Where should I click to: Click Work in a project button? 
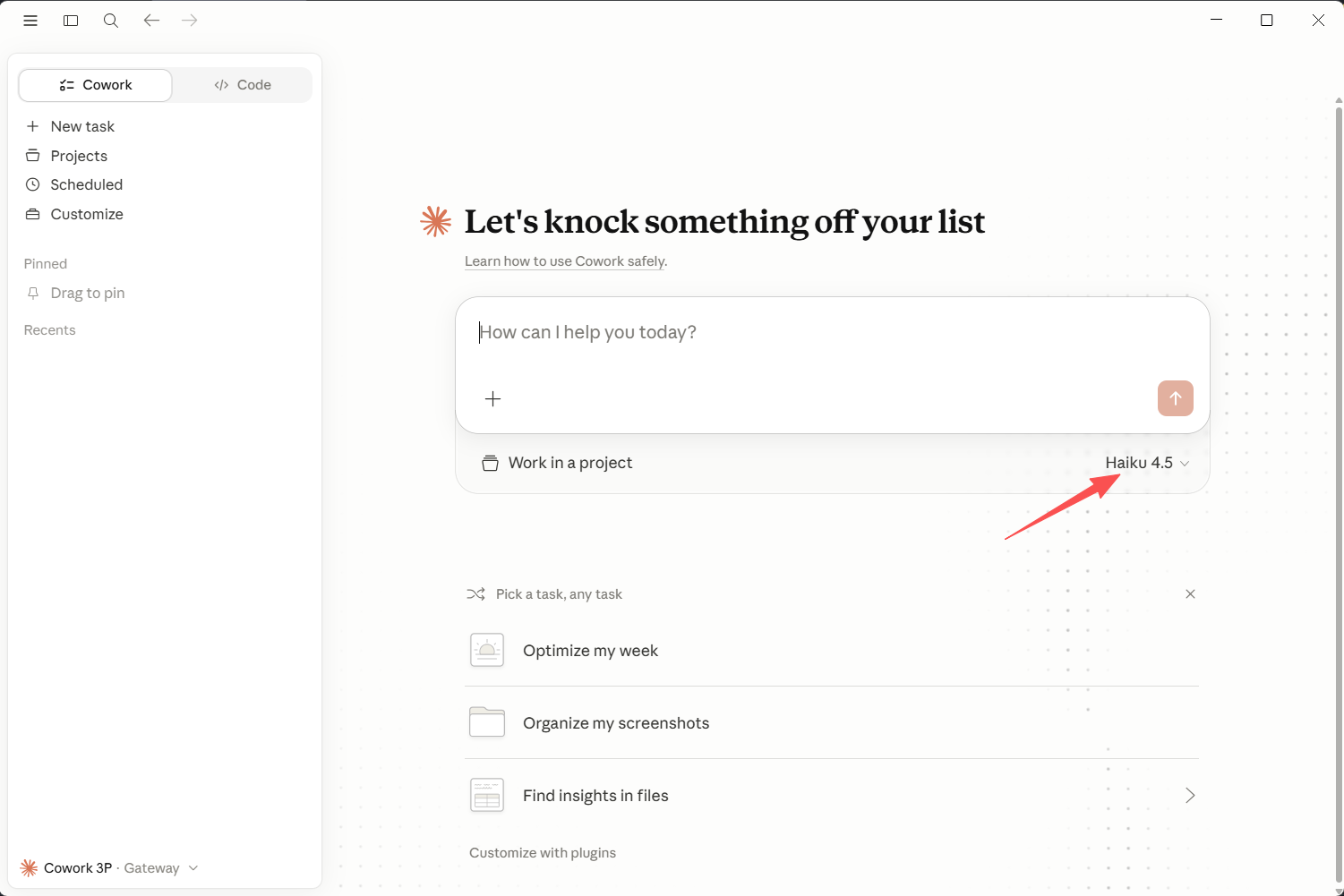pos(557,463)
